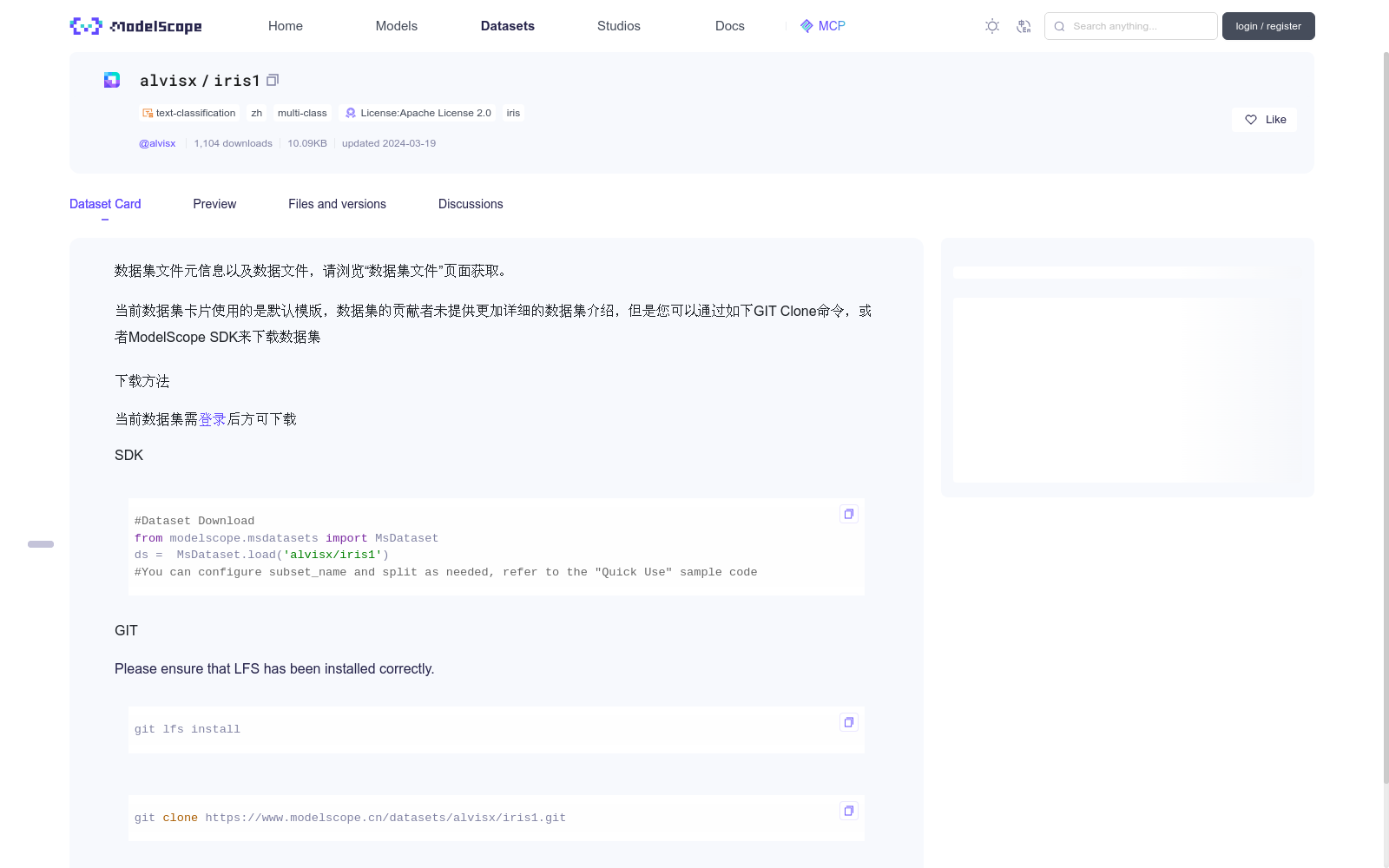Click the 1,104 downloads text
Screen dimensions: 1389x868
pyautogui.click(x=233, y=143)
